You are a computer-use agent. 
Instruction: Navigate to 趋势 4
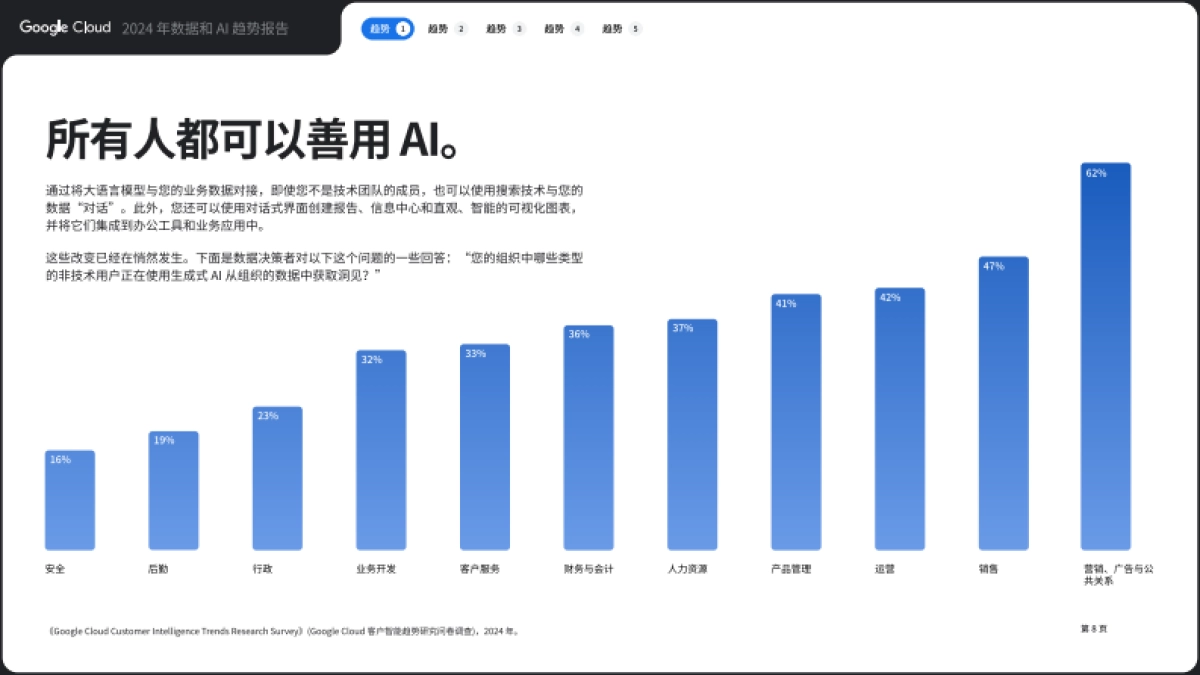561,29
